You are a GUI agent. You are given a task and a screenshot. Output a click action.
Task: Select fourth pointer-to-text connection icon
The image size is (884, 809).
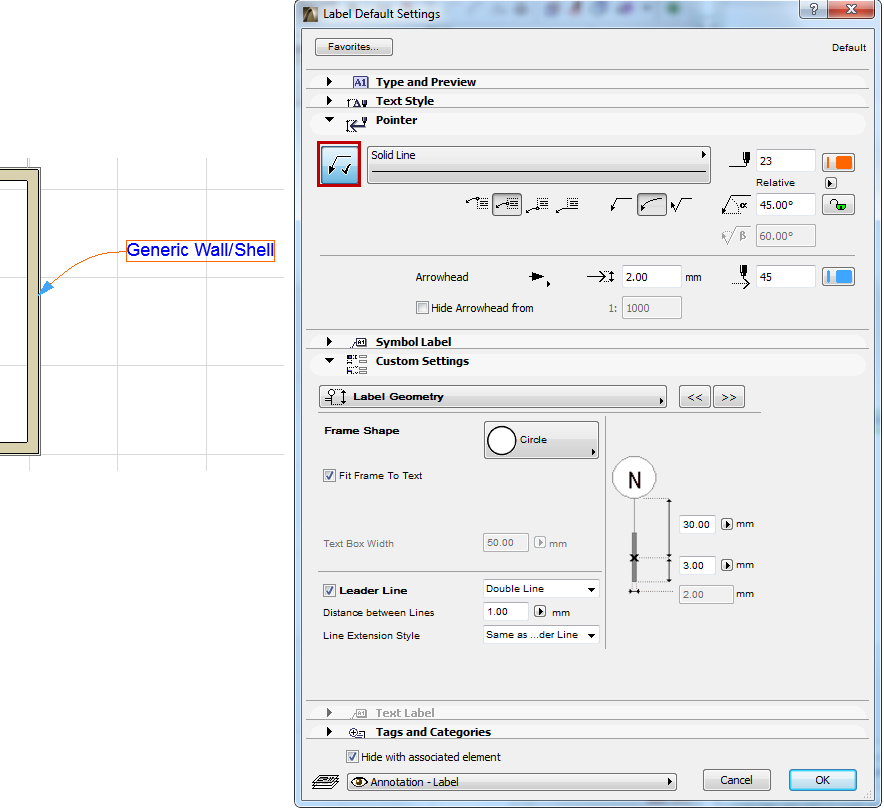tap(567, 204)
